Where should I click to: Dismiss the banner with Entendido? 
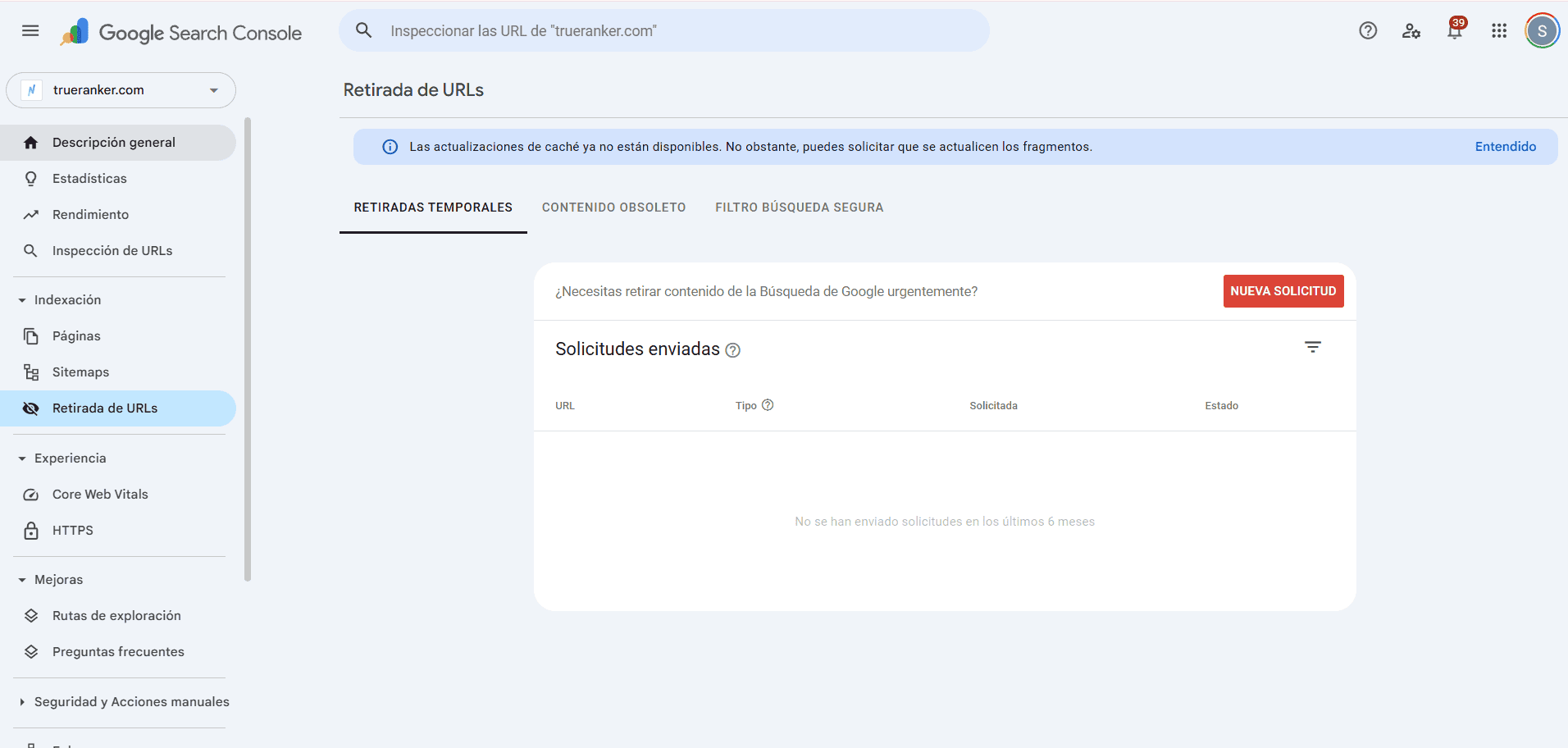(1505, 147)
